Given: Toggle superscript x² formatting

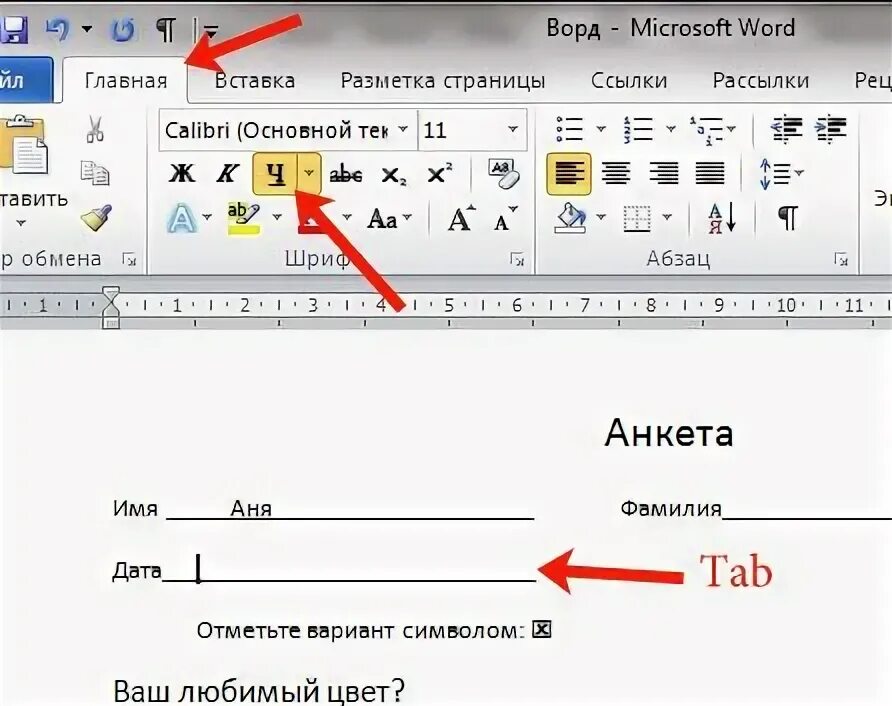Looking at the screenshot, I should point(440,174).
